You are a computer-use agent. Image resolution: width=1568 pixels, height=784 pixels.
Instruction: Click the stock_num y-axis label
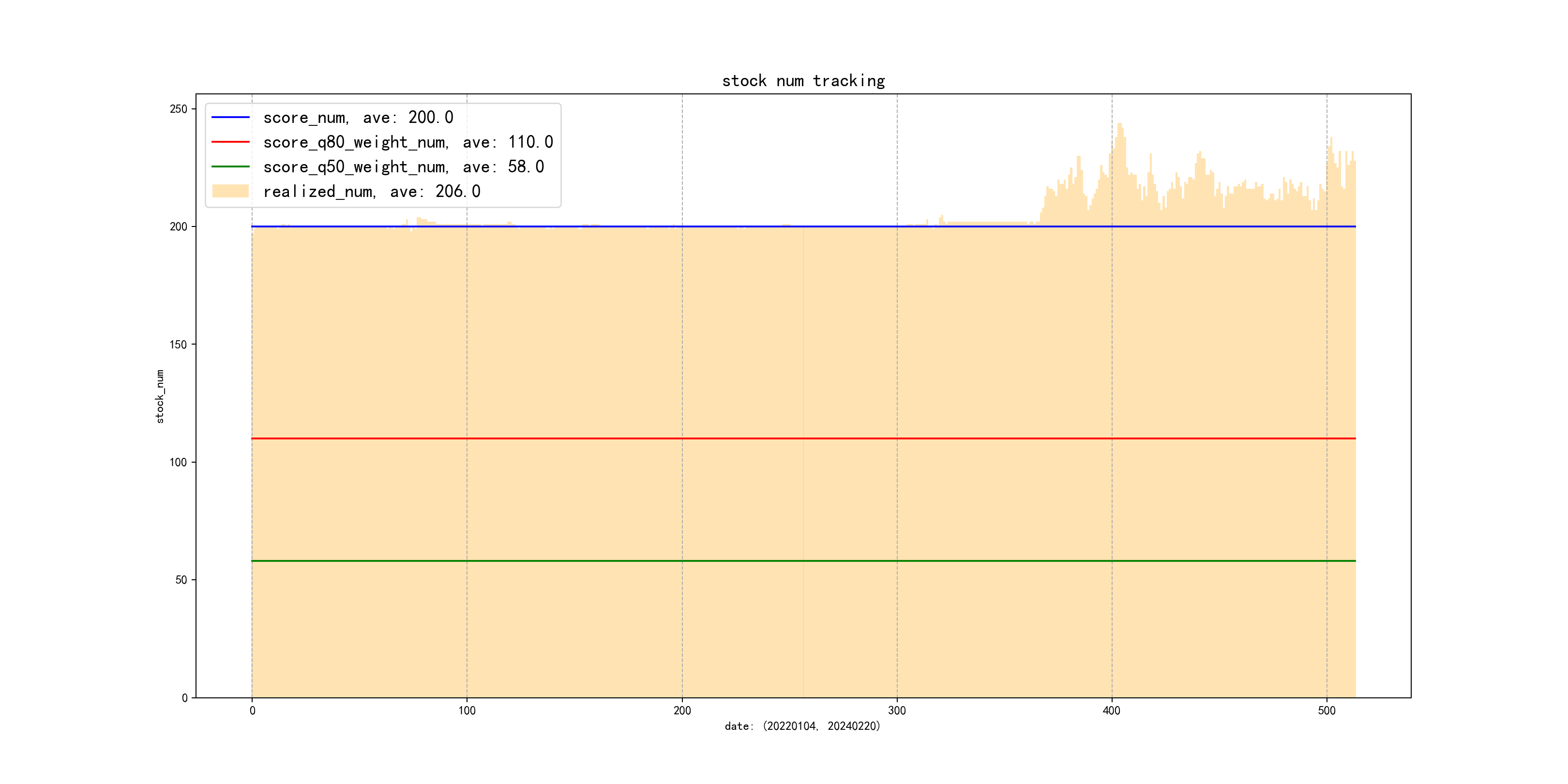coord(160,396)
